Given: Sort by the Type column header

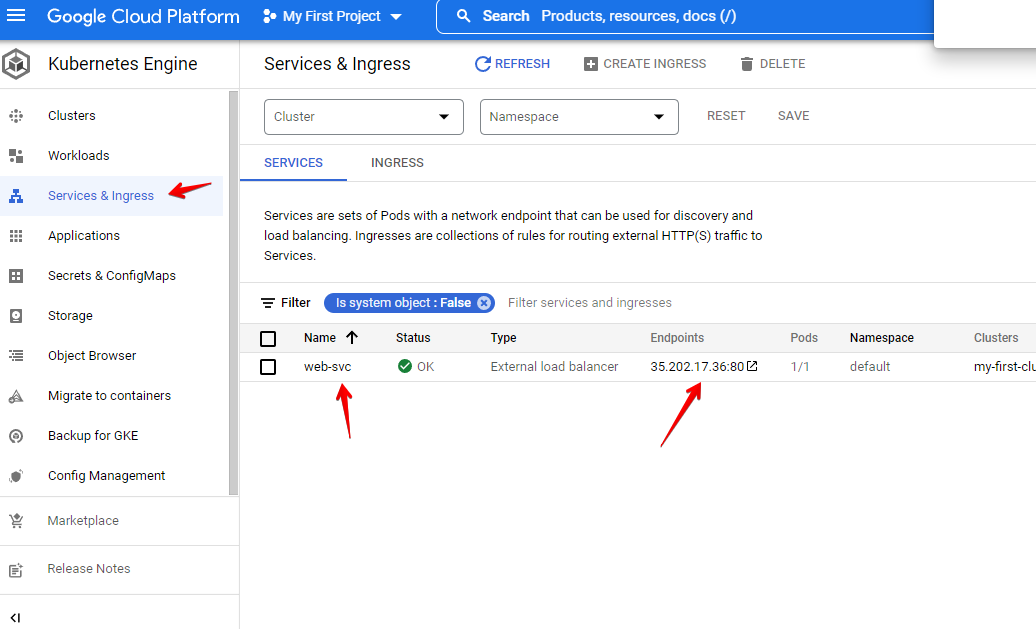Looking at the screenshot, I should (x=503, y=338).
